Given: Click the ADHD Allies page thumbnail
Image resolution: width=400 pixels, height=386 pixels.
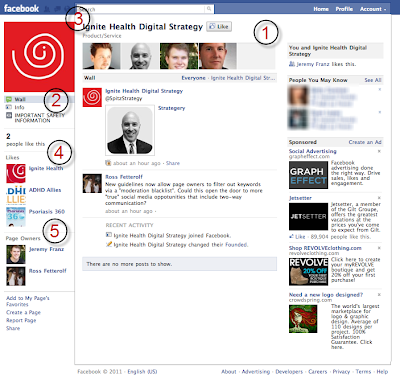Looking at the screenshot, I should [16, 195].
